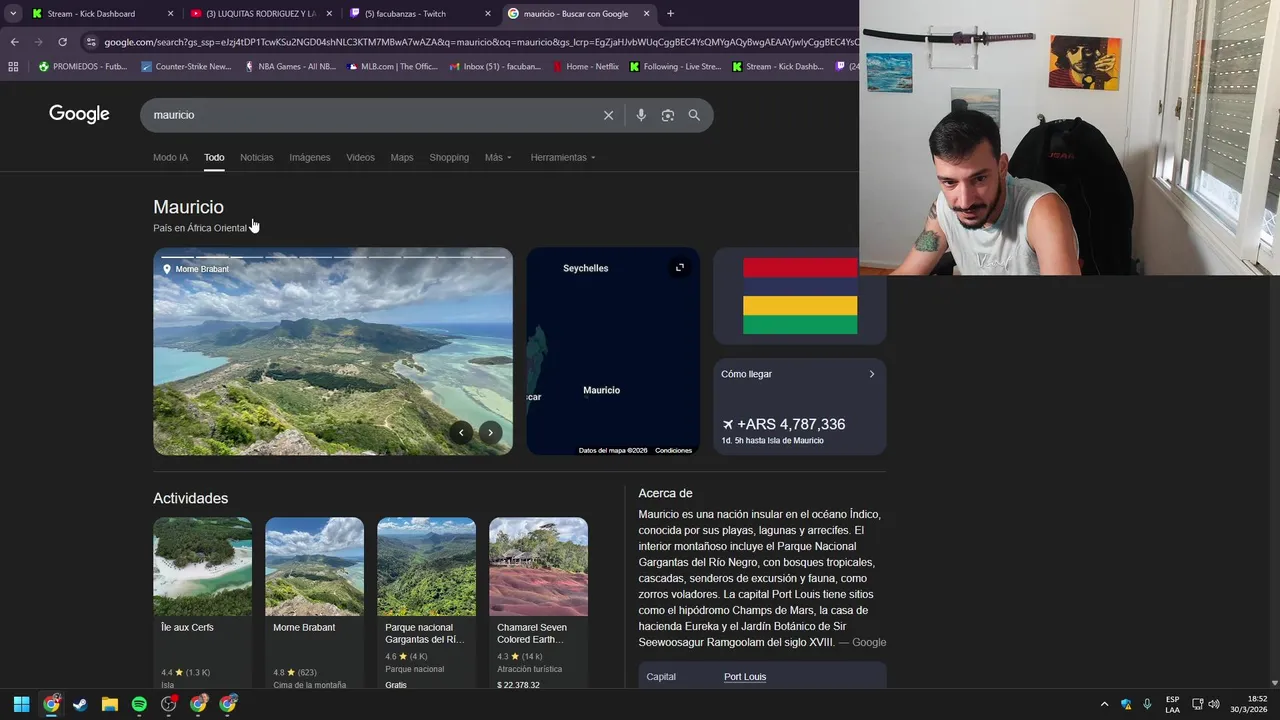The height and width of the screenshot is (720, 1280).
Task: Open Cómo llegar directions chevron
Action: click(x=871, y=374)
